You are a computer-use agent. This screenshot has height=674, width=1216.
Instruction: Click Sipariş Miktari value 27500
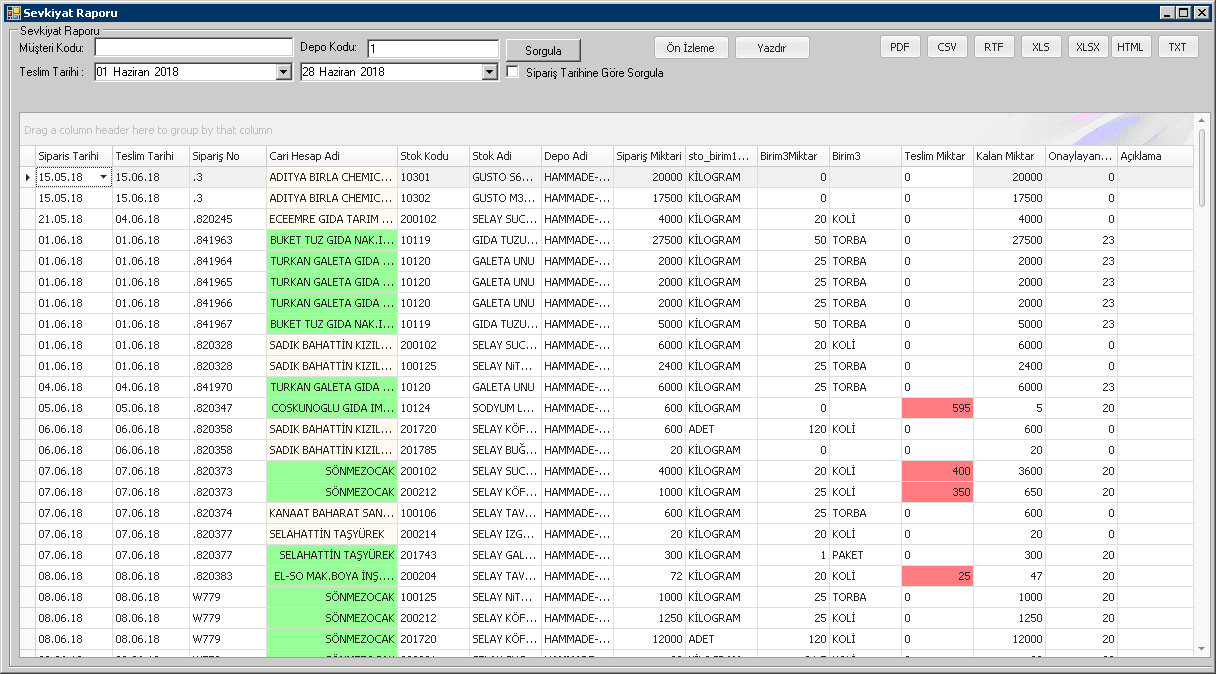[649, 240]
